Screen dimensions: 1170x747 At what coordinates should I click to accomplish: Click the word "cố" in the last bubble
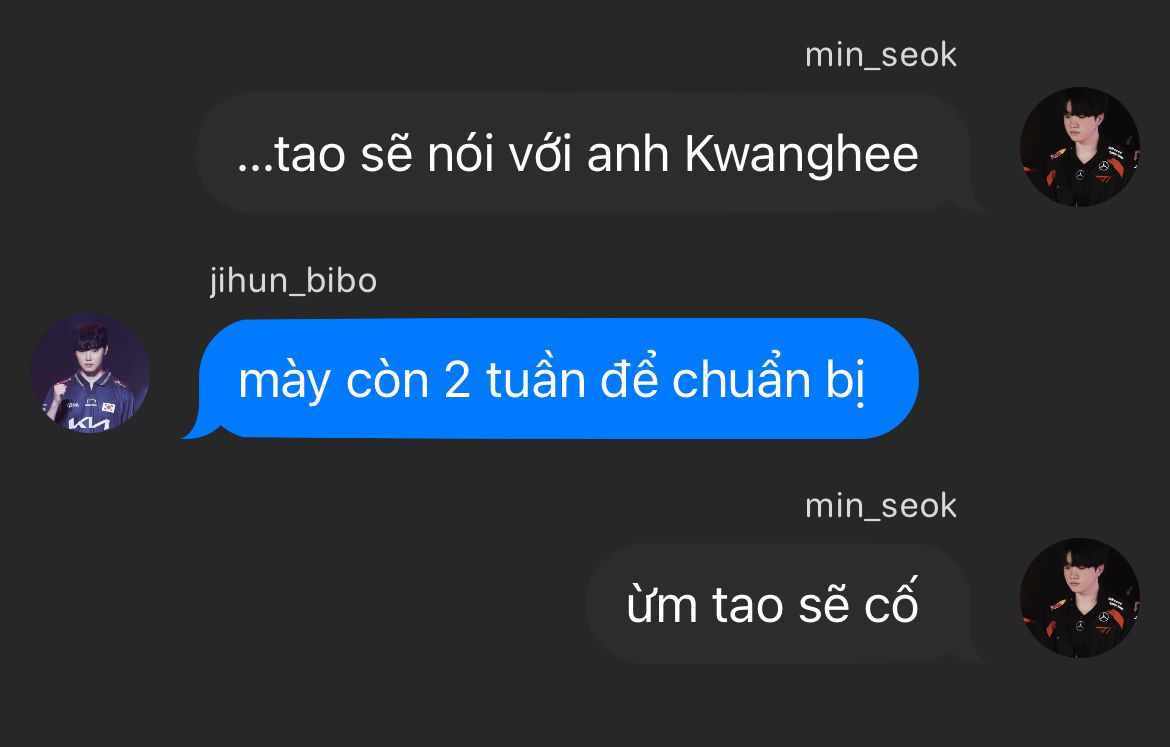pyautogui.click(x=891, y=601)
